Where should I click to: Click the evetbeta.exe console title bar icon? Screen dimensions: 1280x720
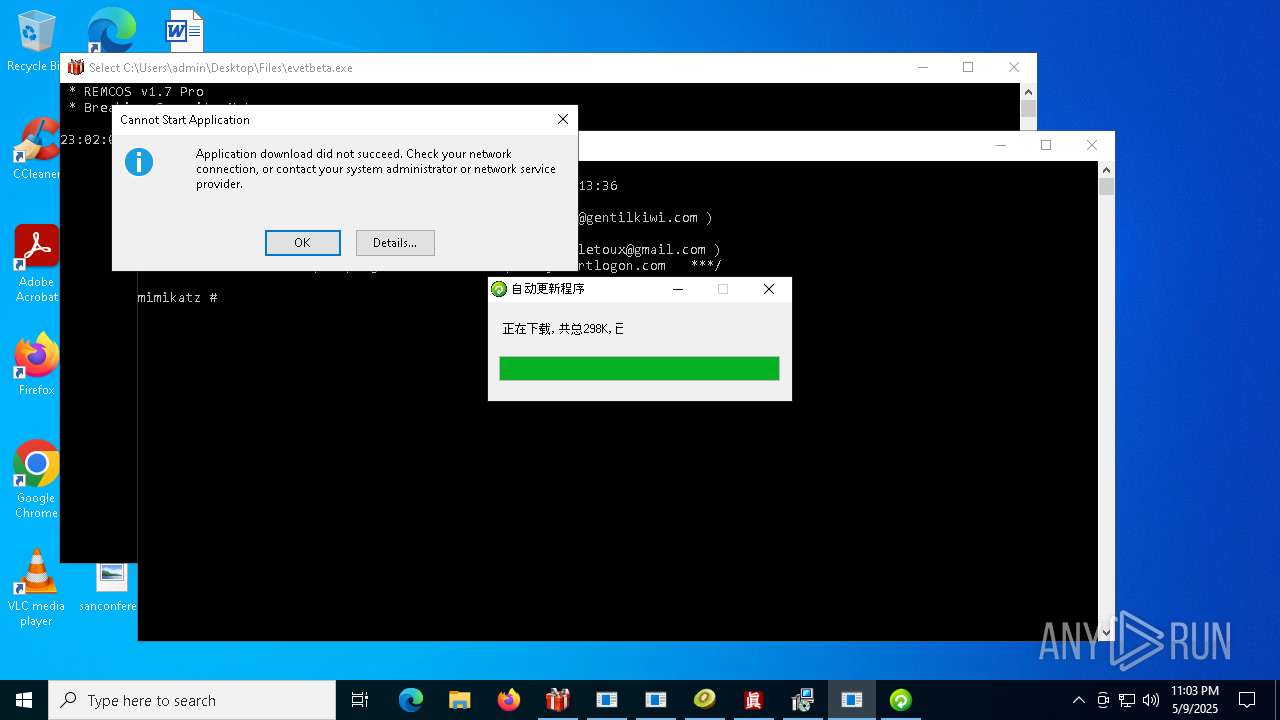(x=76, y=68)
